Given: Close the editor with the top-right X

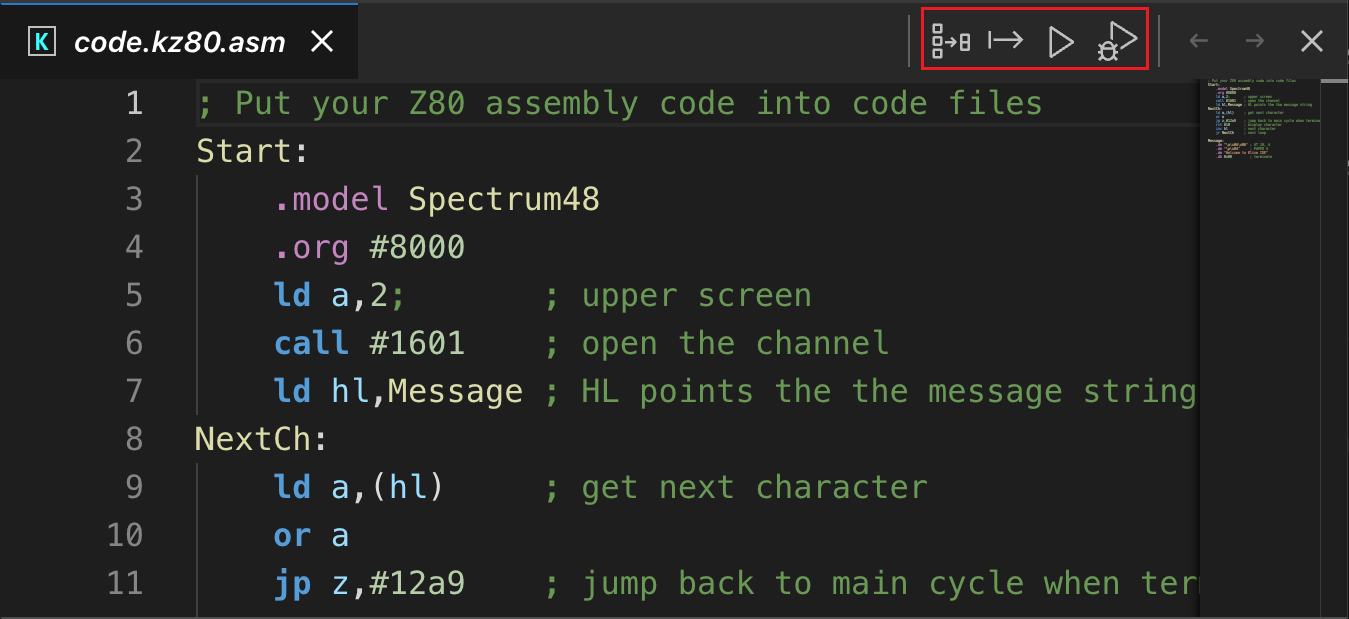Looking at the screenshot, I should (x=1311, y=41).
